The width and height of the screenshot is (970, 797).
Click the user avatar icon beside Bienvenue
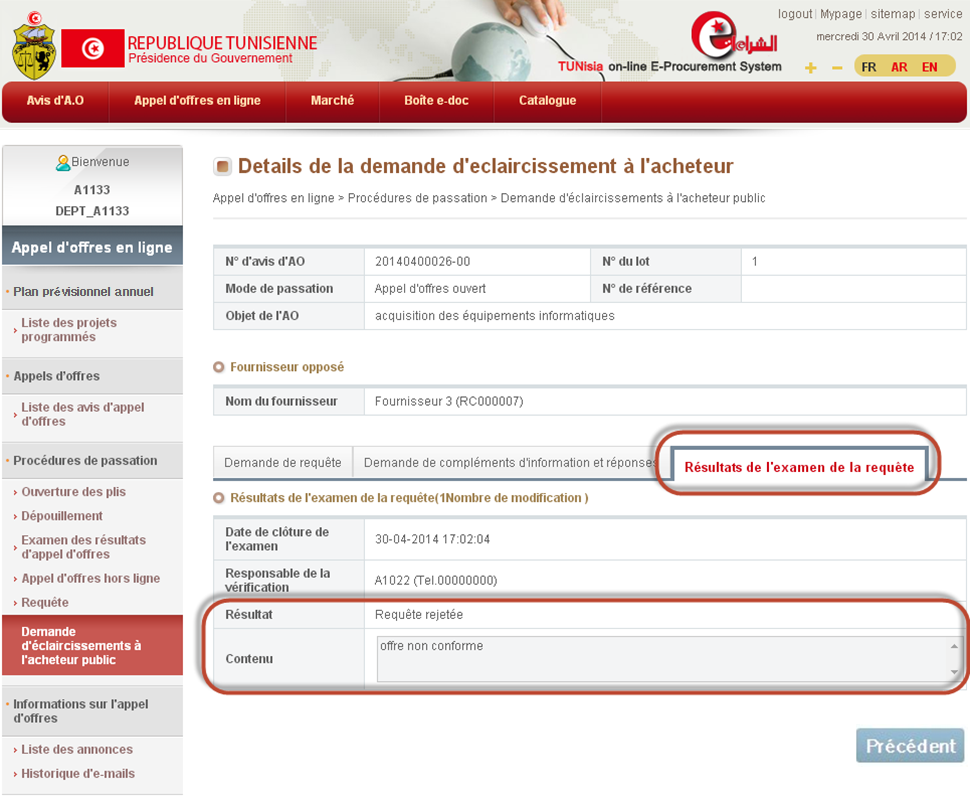[62, 162]
